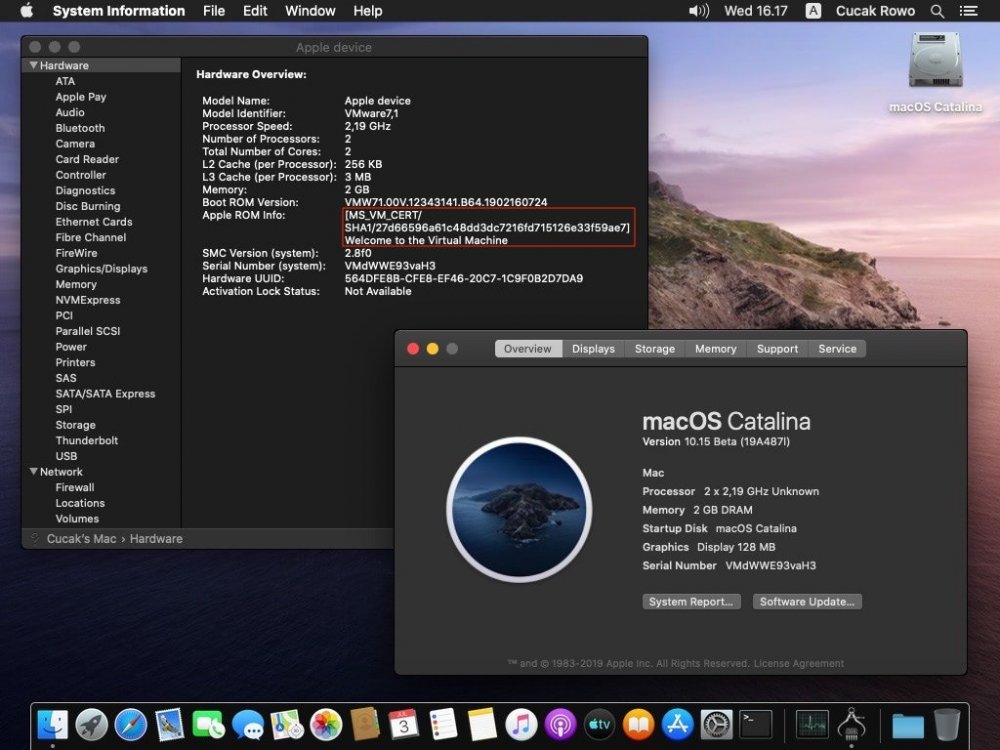Select Thunderbolt in sidebar

[87, 441]
